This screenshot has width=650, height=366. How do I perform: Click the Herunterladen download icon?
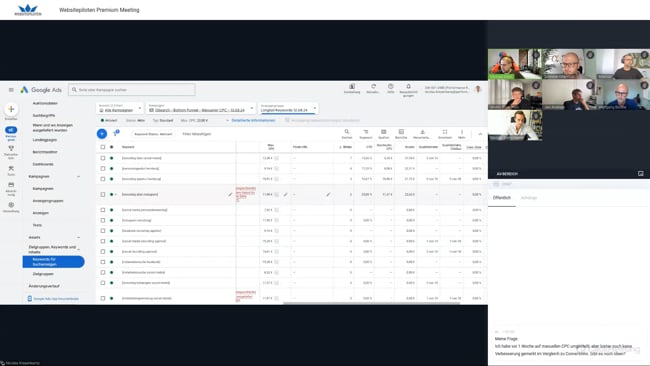coord(422,133)
